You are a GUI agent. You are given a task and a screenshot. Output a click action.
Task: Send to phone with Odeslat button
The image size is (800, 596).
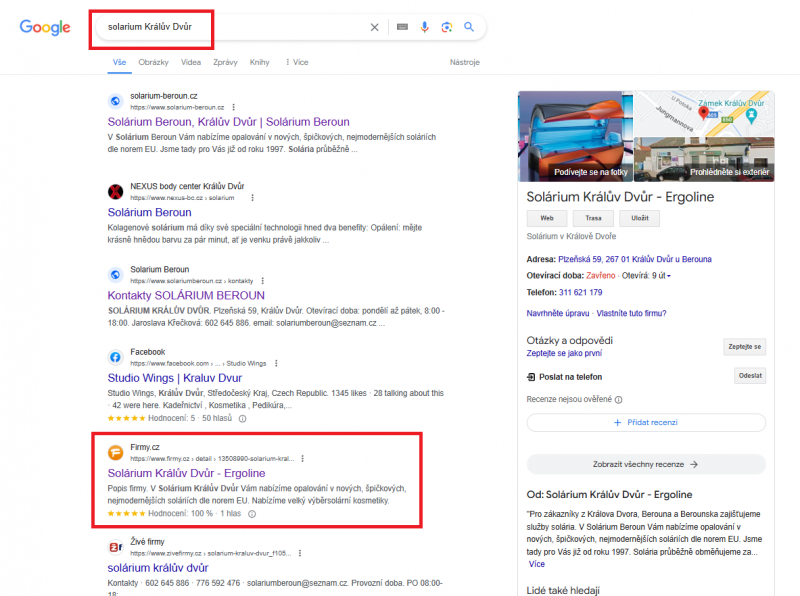point(750,376)
